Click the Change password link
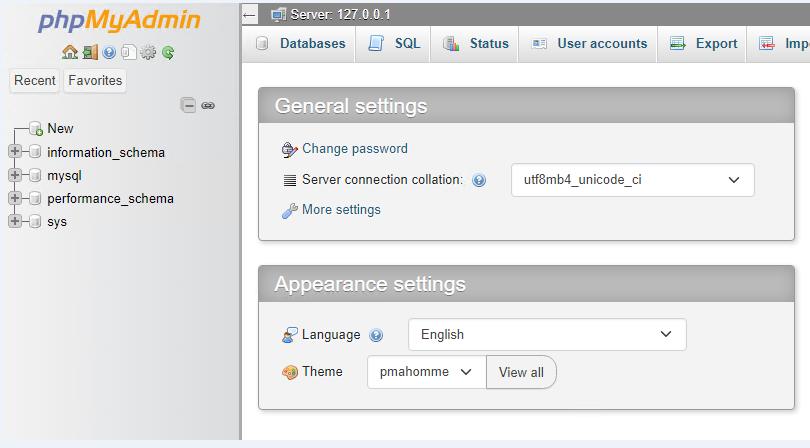810x448 pixels. click(x=354, y=149)
